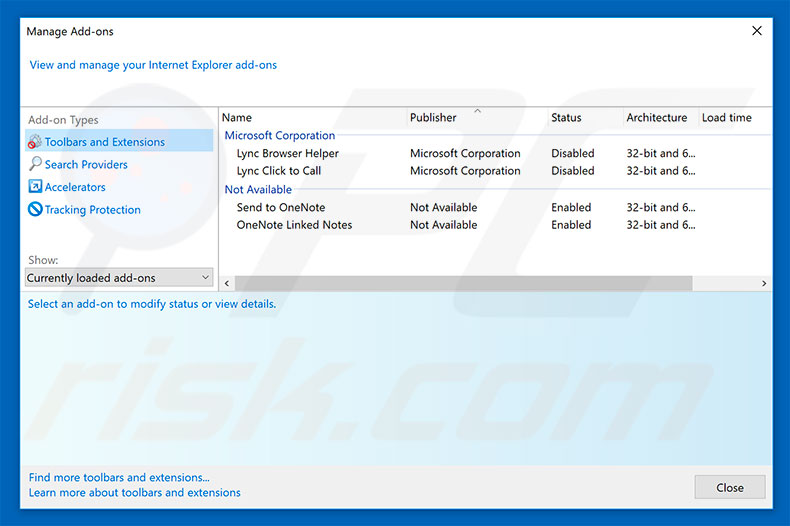Click the horizontal scrollbar right arrow

tap(764, 283)
